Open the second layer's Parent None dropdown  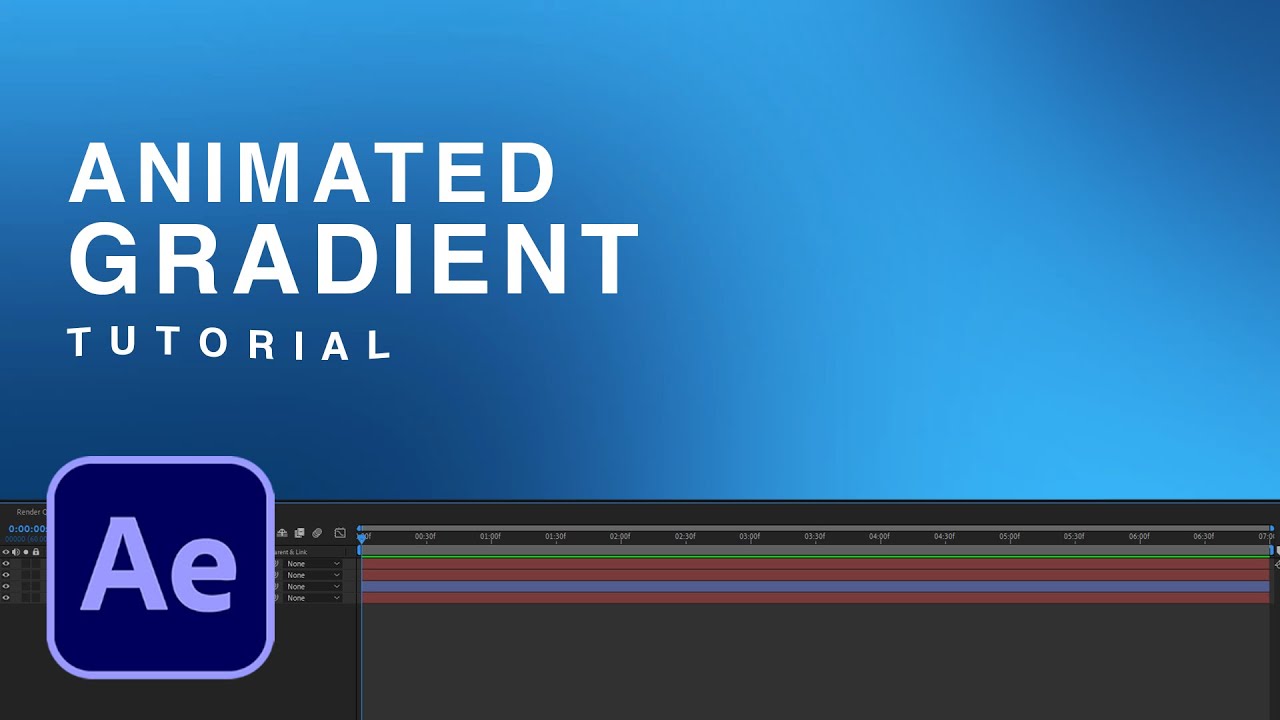click(313, 575)
